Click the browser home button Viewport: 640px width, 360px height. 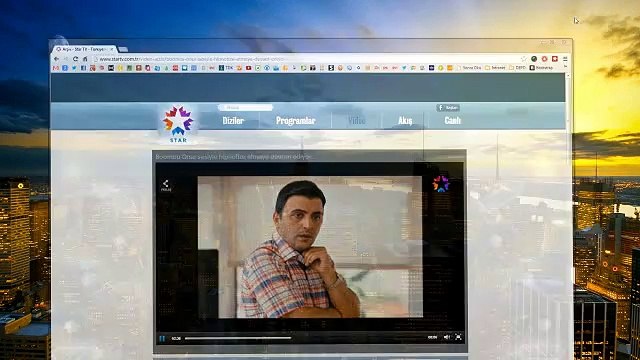pyautogui.click(x=85, y=59)
